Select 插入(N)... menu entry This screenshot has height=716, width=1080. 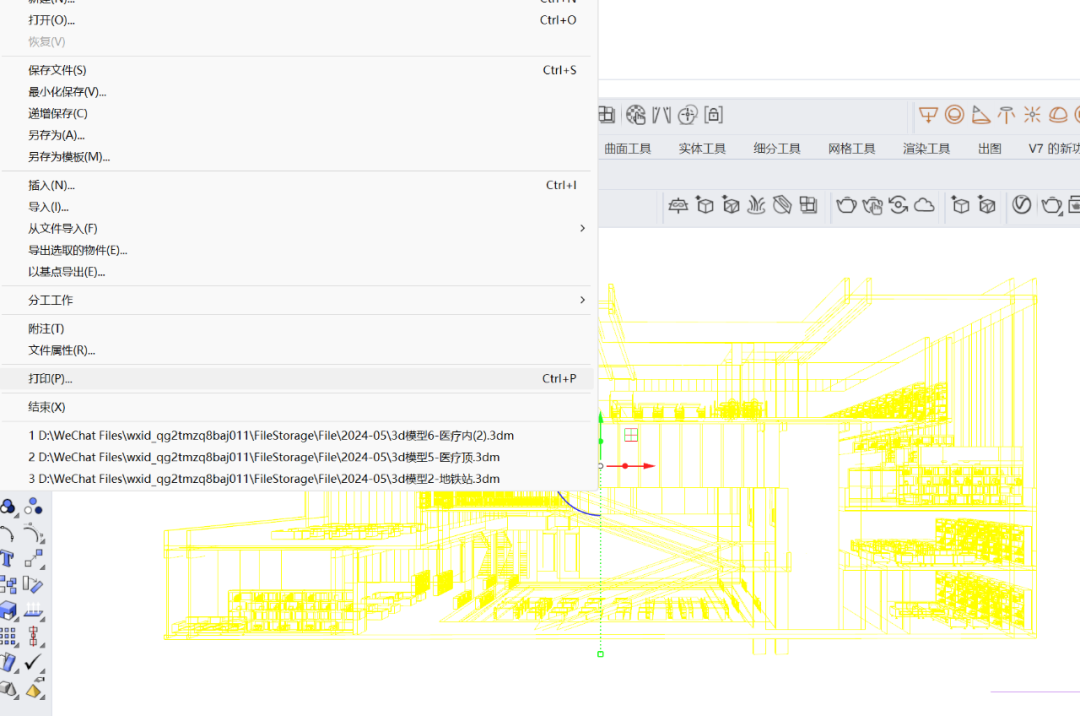point(298,185)
